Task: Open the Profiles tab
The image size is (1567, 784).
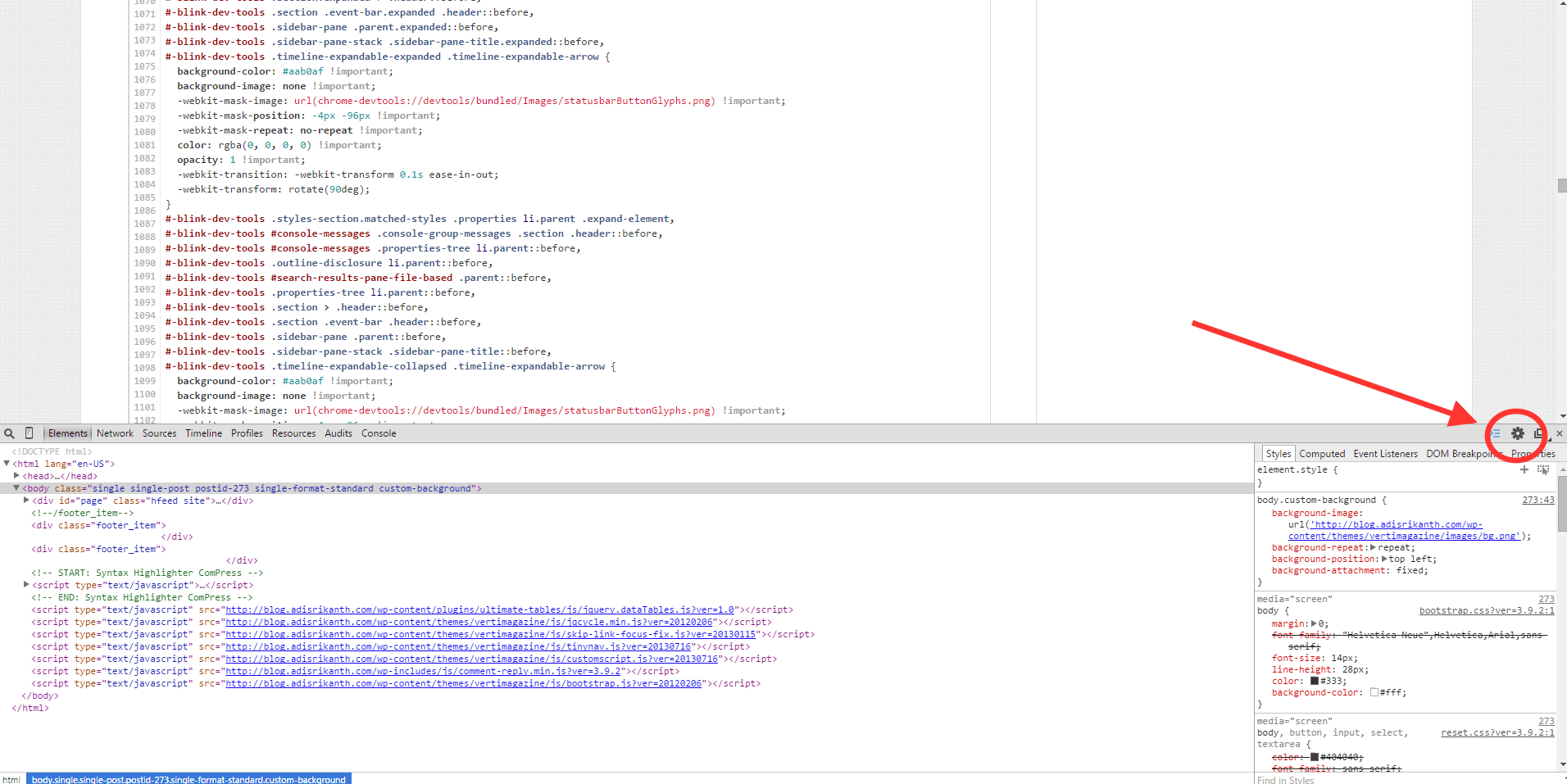Action: pos(247,433)
